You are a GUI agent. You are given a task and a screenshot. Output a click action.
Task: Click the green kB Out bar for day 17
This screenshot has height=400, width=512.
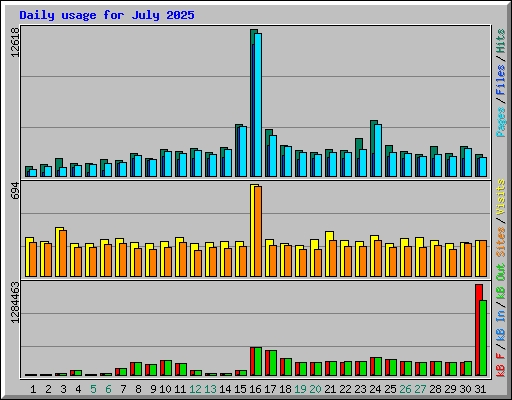[x=273, y=363]
